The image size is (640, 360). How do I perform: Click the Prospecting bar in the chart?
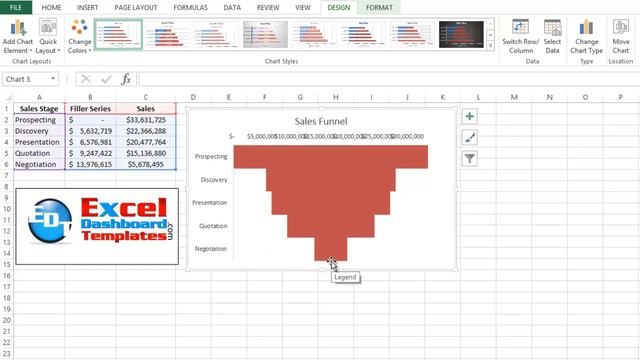[x=331, y=157]
